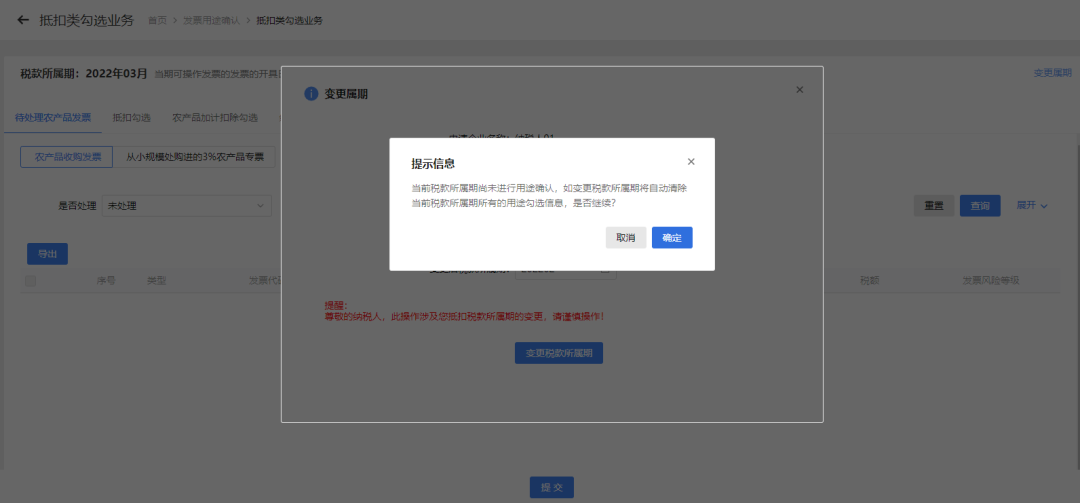
Task: Click the 税额 column header
Action: [x=869, y=280]
